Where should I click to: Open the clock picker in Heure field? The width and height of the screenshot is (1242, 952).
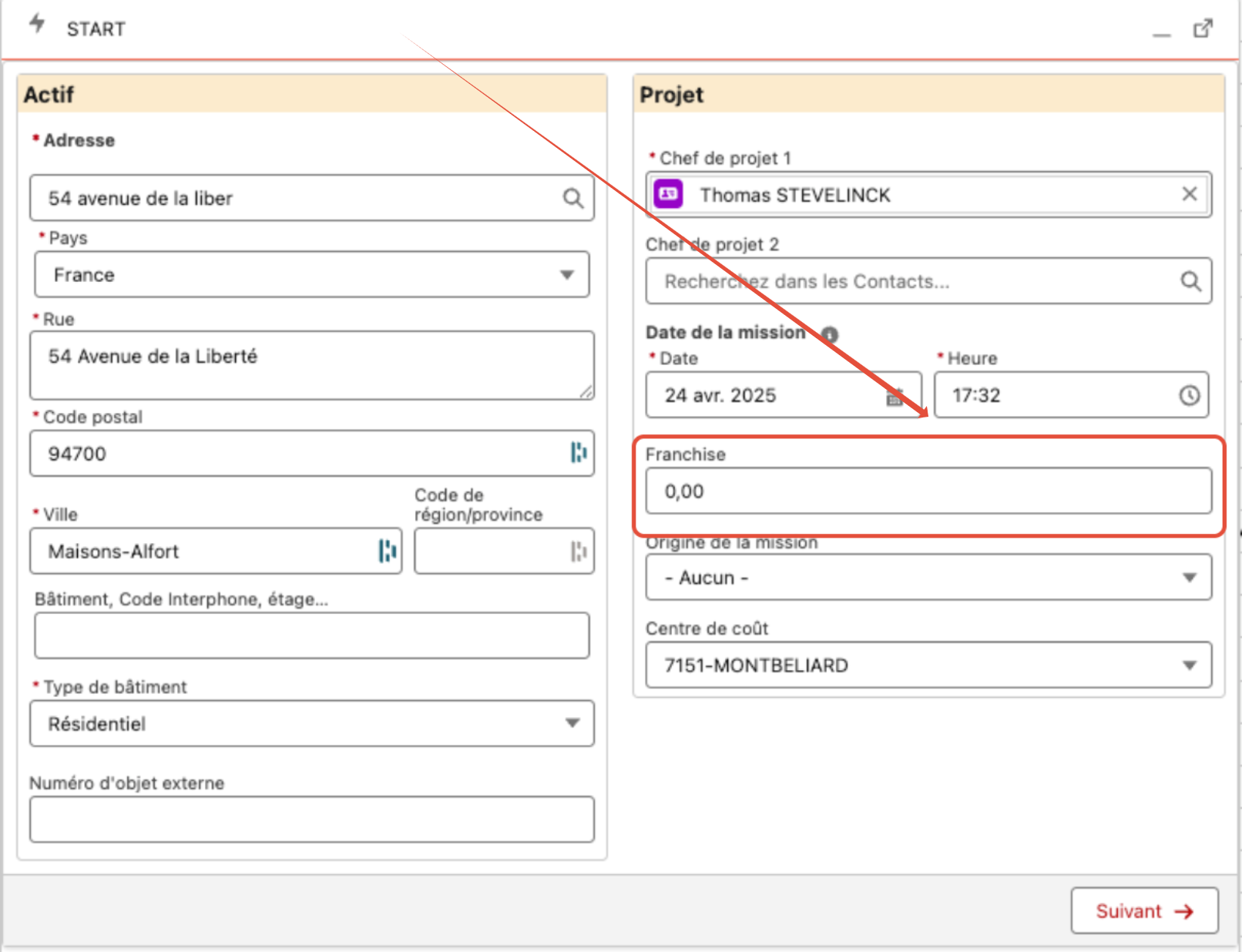pos(1190,395)
